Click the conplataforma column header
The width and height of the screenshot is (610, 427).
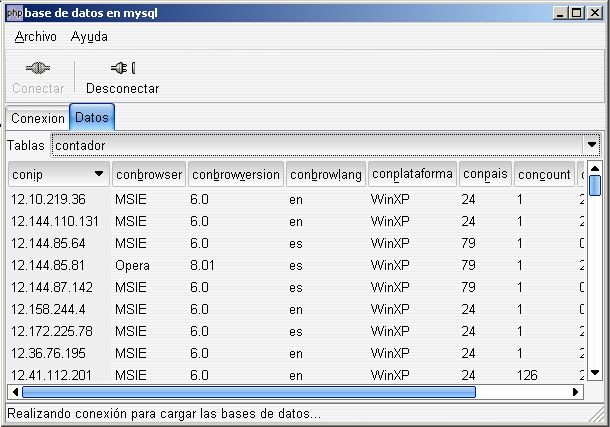point(412,174)
